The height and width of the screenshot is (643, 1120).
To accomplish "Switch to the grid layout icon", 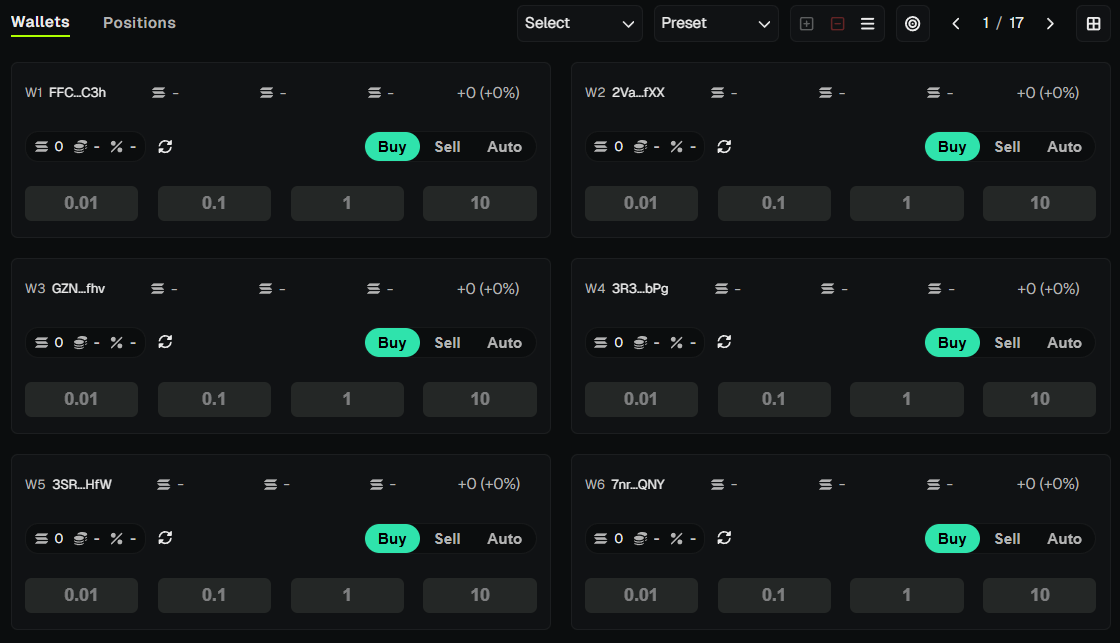I will coord(1093,24).
